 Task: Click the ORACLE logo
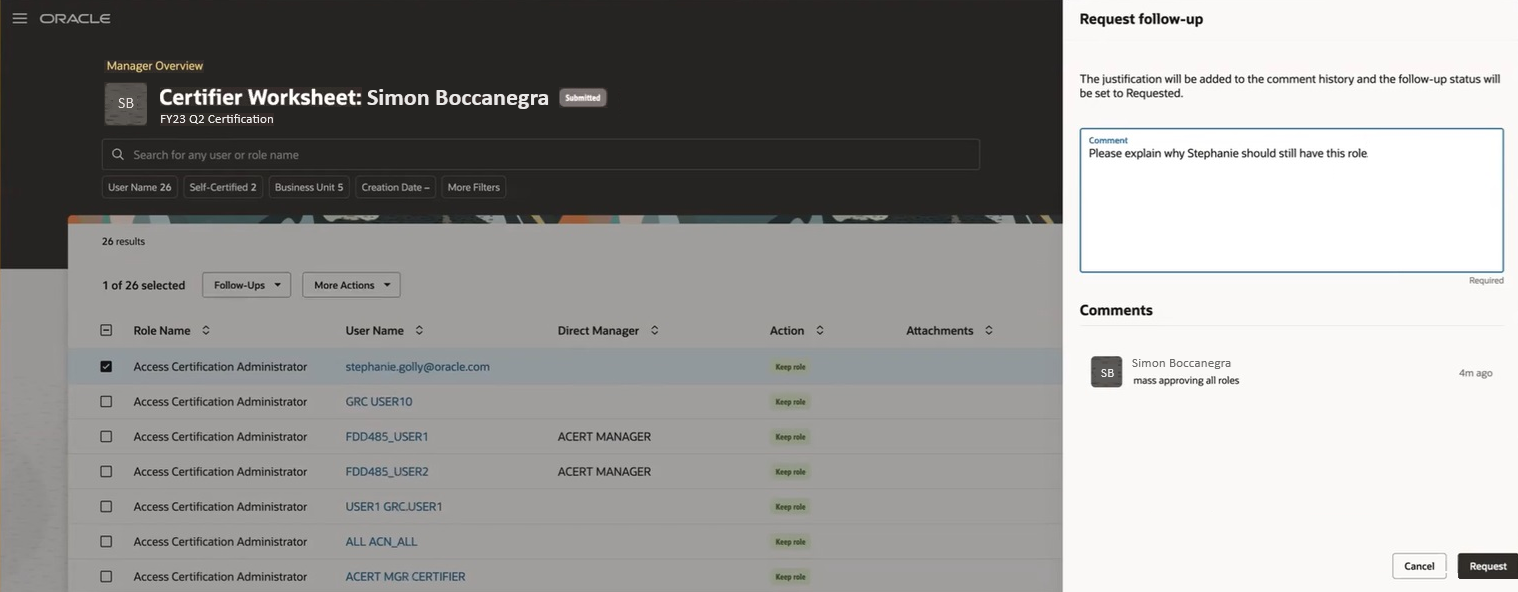coord(74,17)
